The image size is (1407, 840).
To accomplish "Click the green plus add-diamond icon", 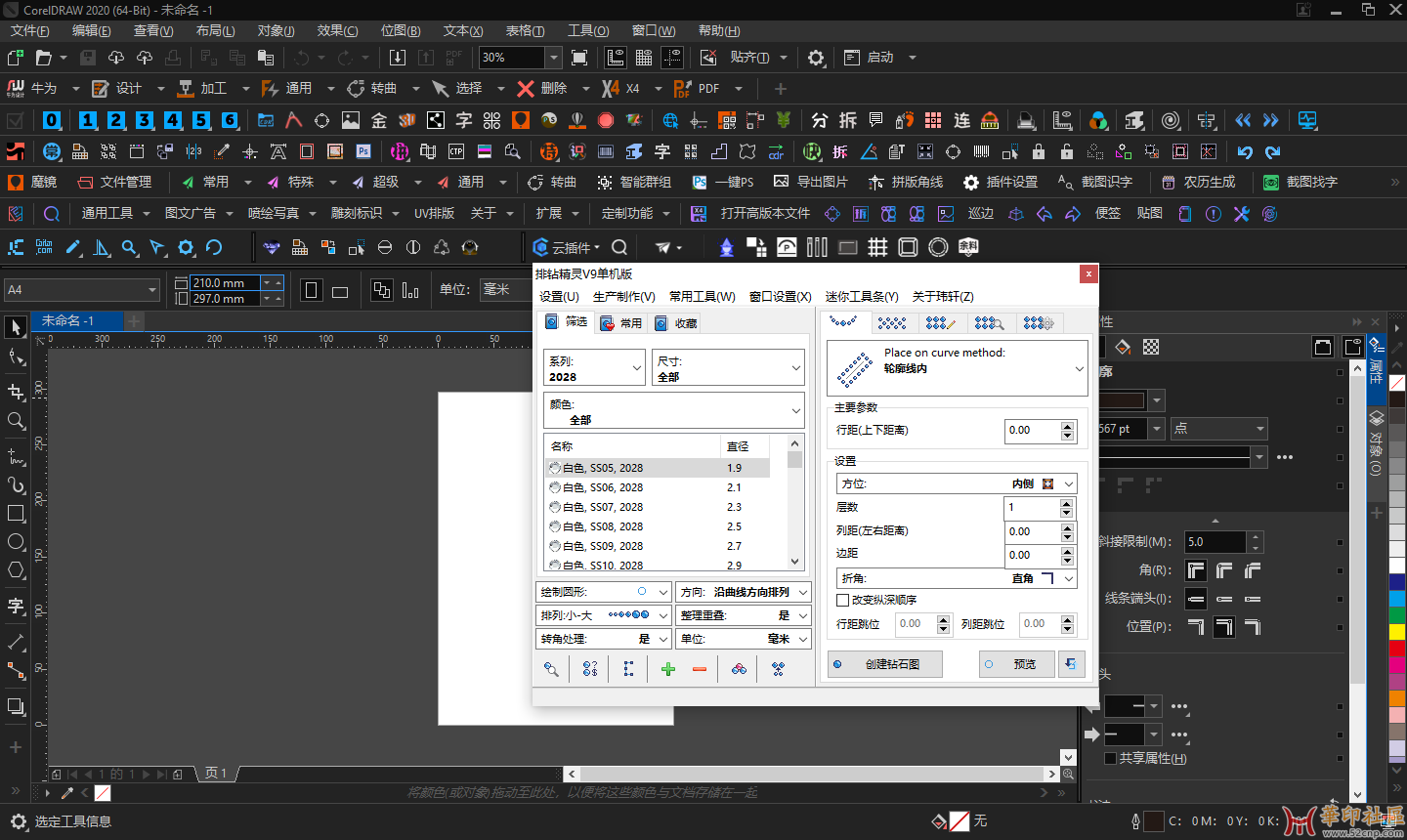I will (x=668, y=669).
